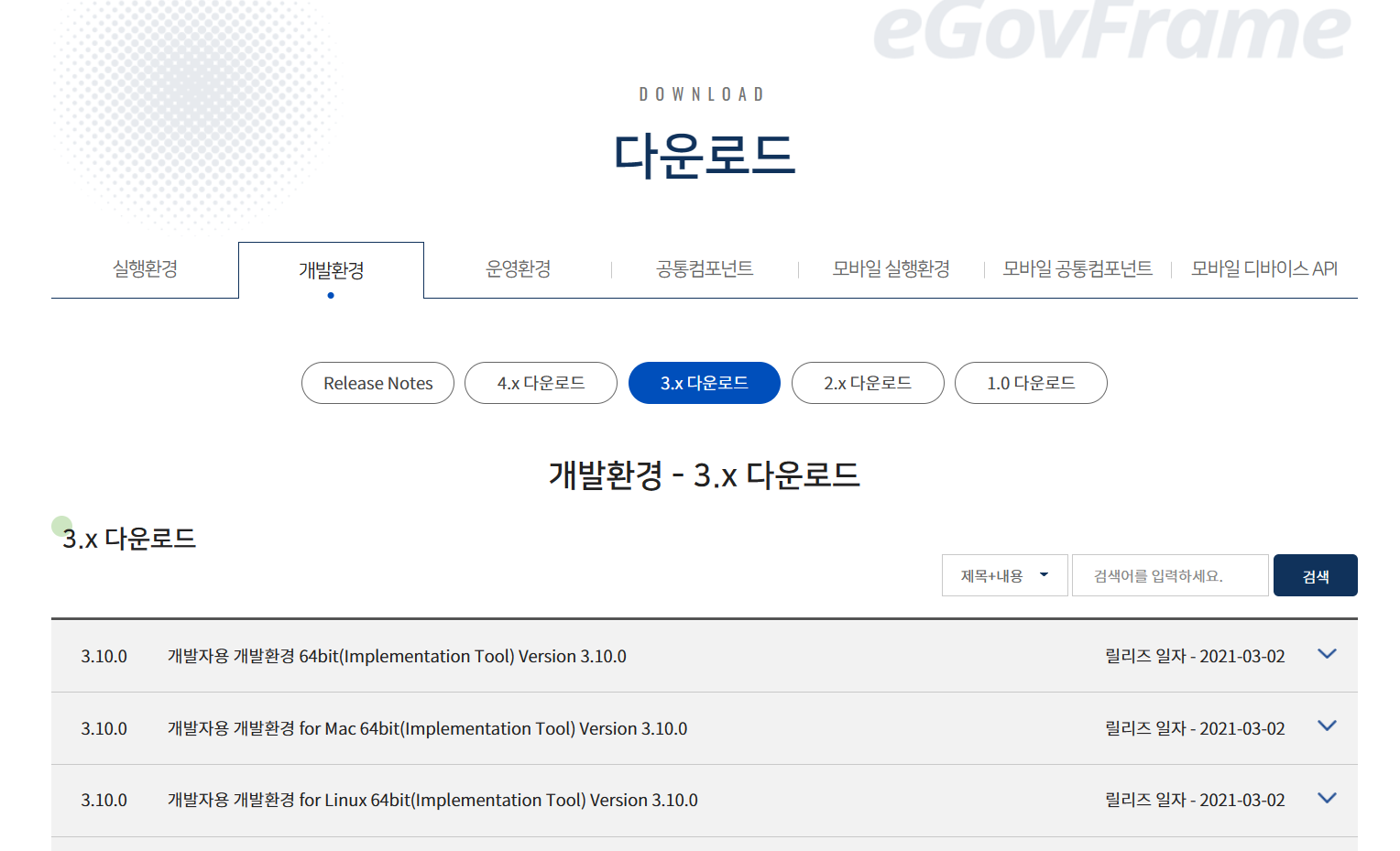Click 개발자용 개발환경 64bit(Implementation Tool) Version 3.10.0 title
The width and height of the screenshot is (1400, 851).
397,656
